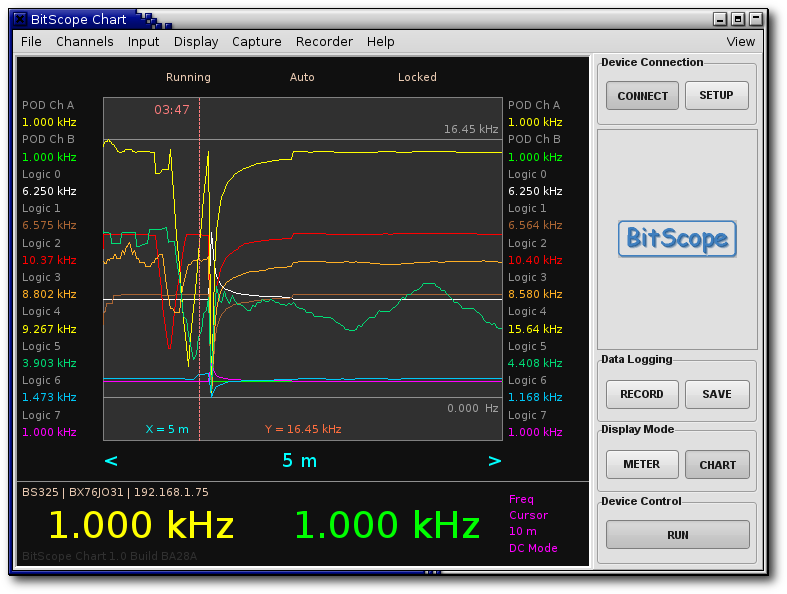The height and width of the screenshot is (594, 787).
Task: Click the BitScope logo icon
Action: 677,239
